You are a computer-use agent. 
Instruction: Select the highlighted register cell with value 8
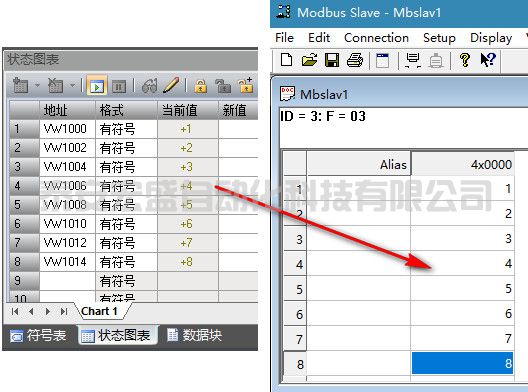click(x=462, y=363)
